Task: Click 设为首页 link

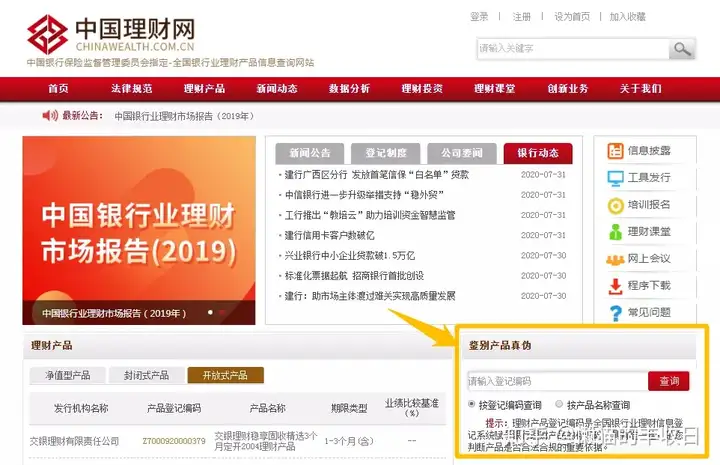Action: [572, 17]
